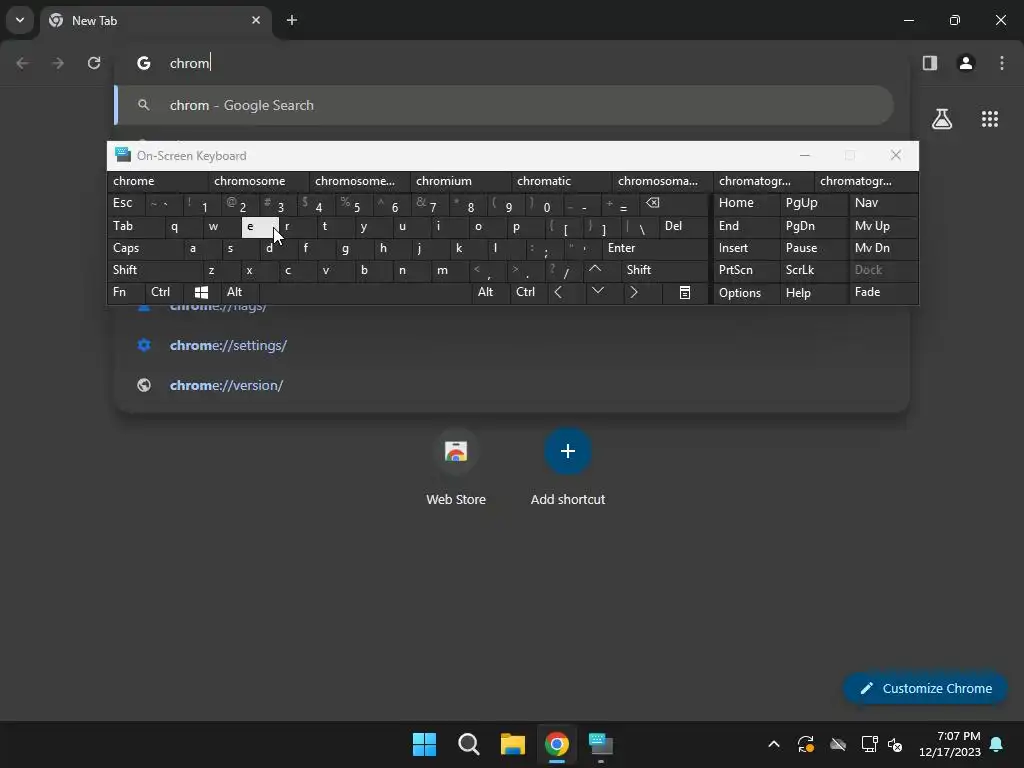
Task: Choose 'chrome' word prediction on keyboard
Action: (157, 181)
